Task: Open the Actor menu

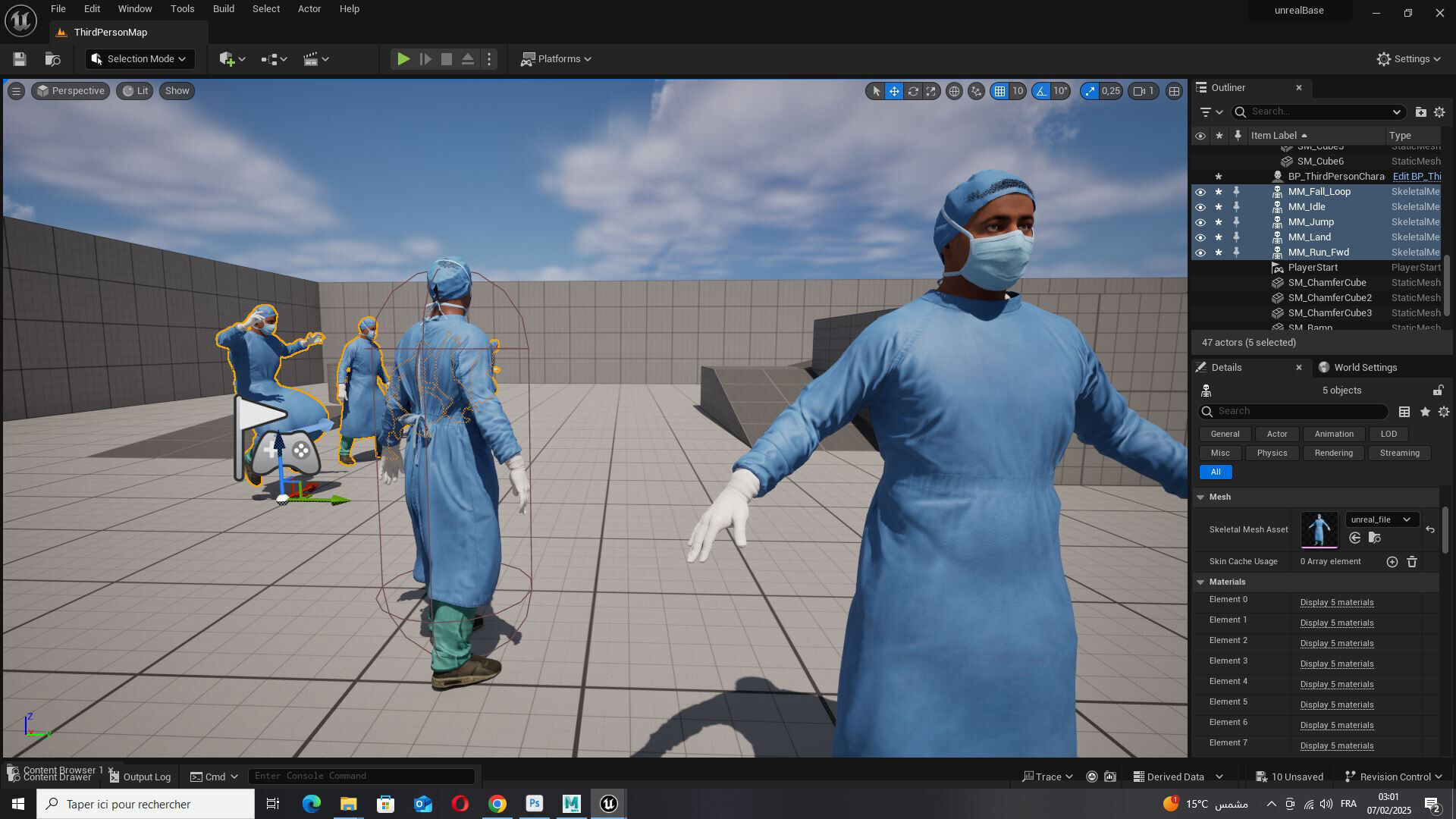Action: click(309, 9)
